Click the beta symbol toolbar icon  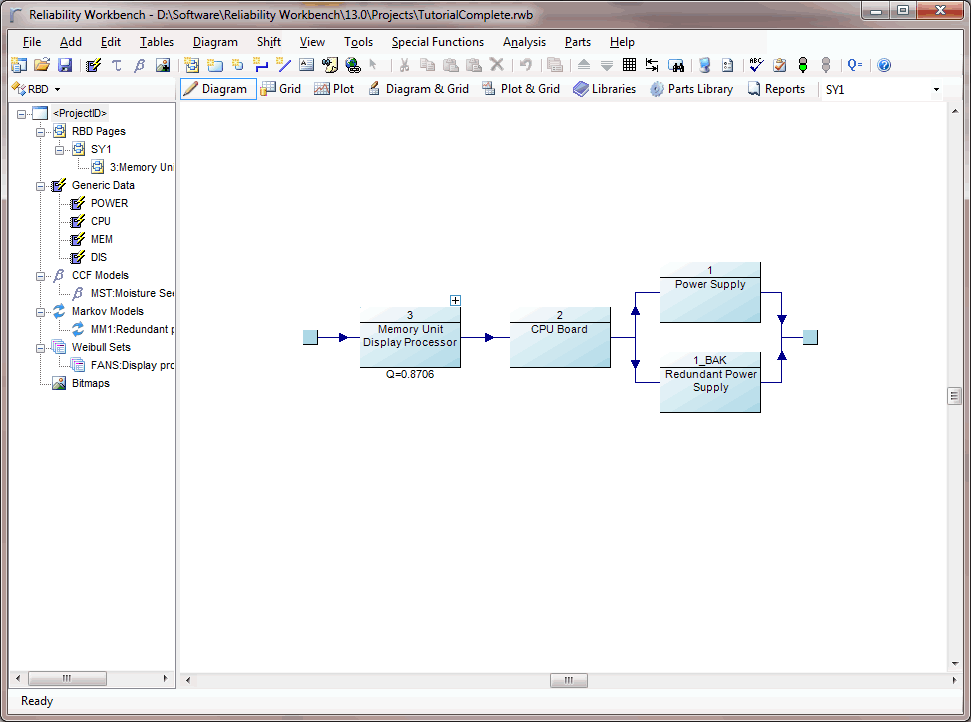[x=137, y=65]
